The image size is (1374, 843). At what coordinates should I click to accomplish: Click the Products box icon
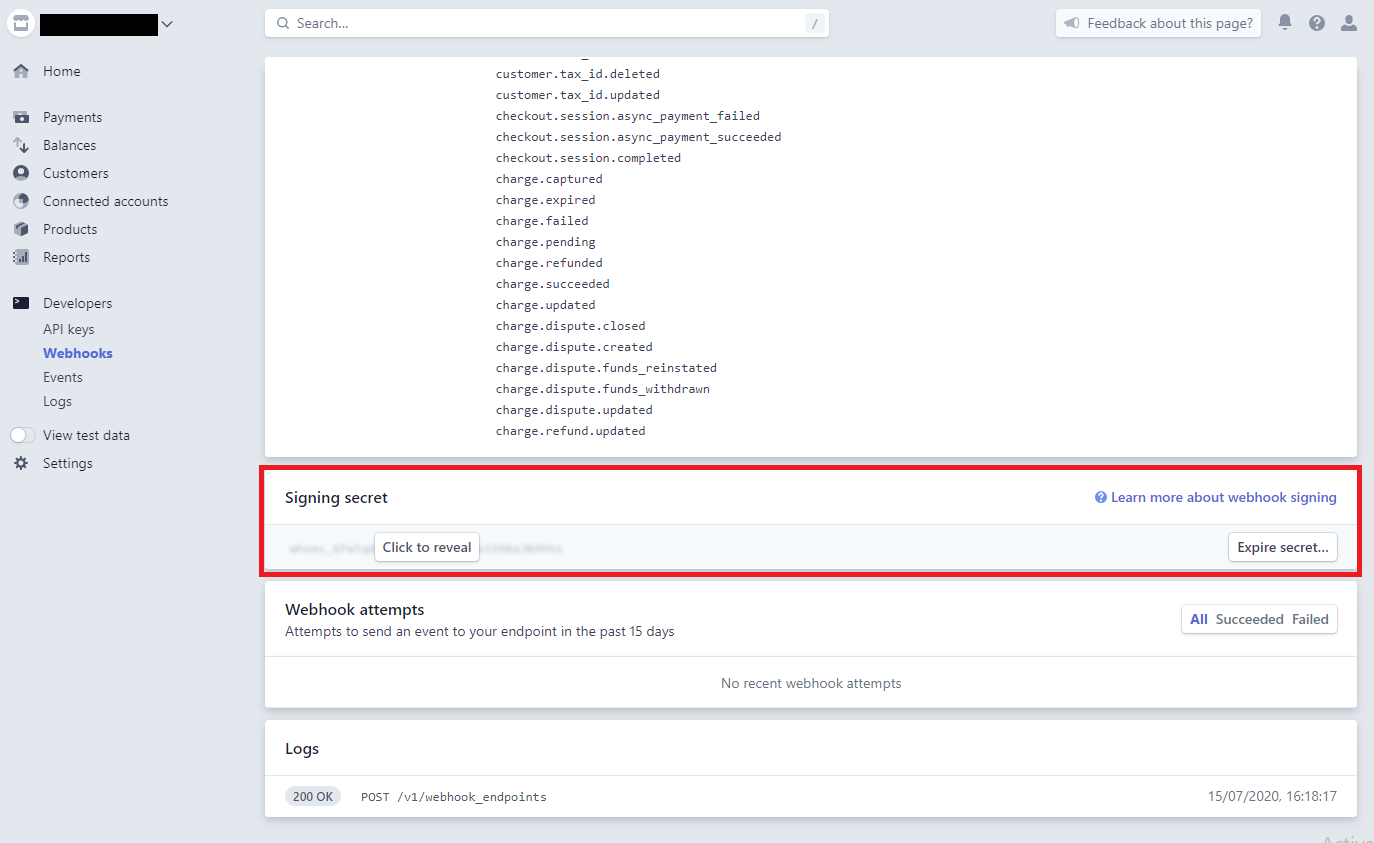click(21, 230)
